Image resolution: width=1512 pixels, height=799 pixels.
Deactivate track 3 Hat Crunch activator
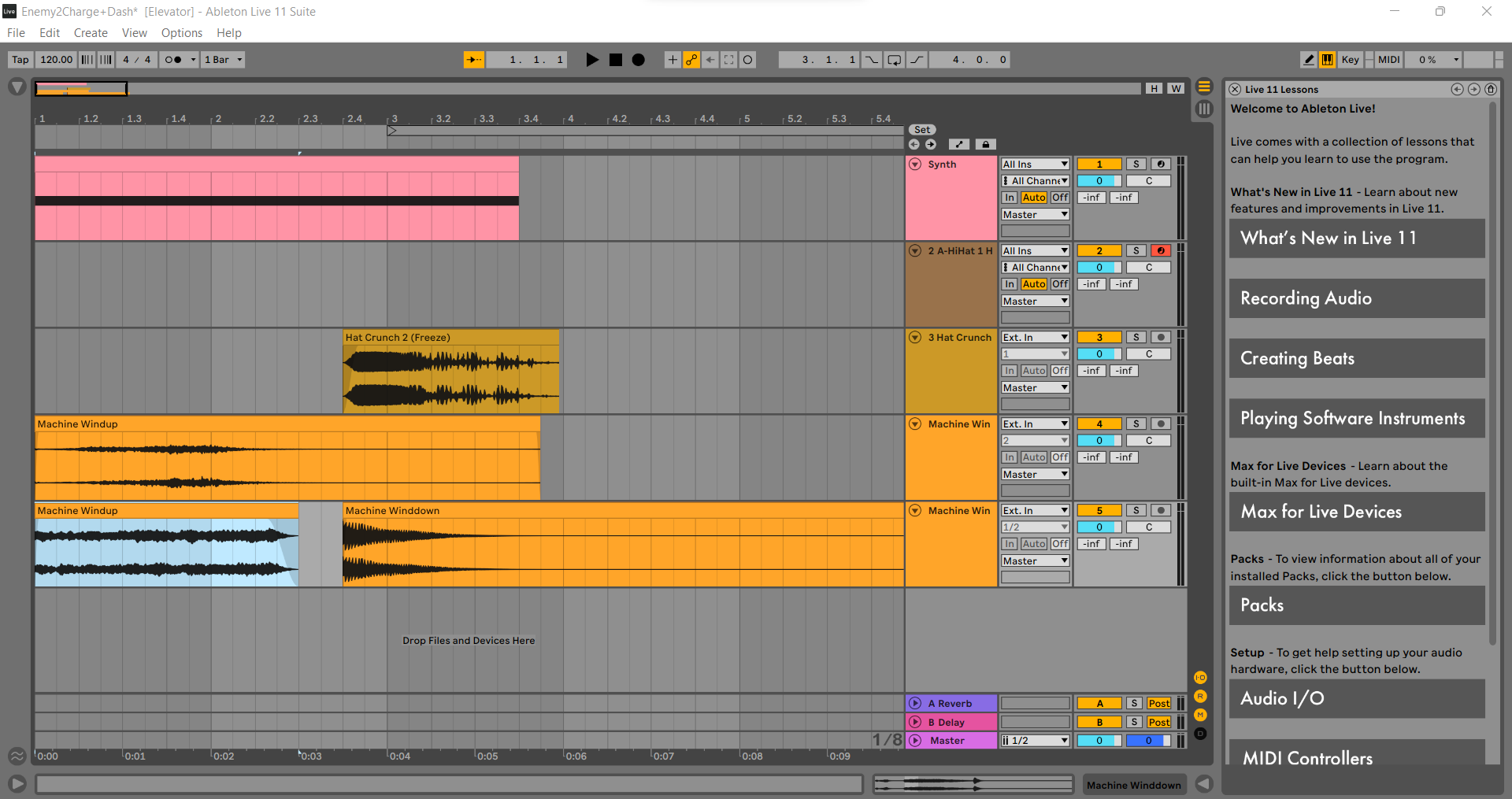pyautogui.click(x=1099, y=338)
